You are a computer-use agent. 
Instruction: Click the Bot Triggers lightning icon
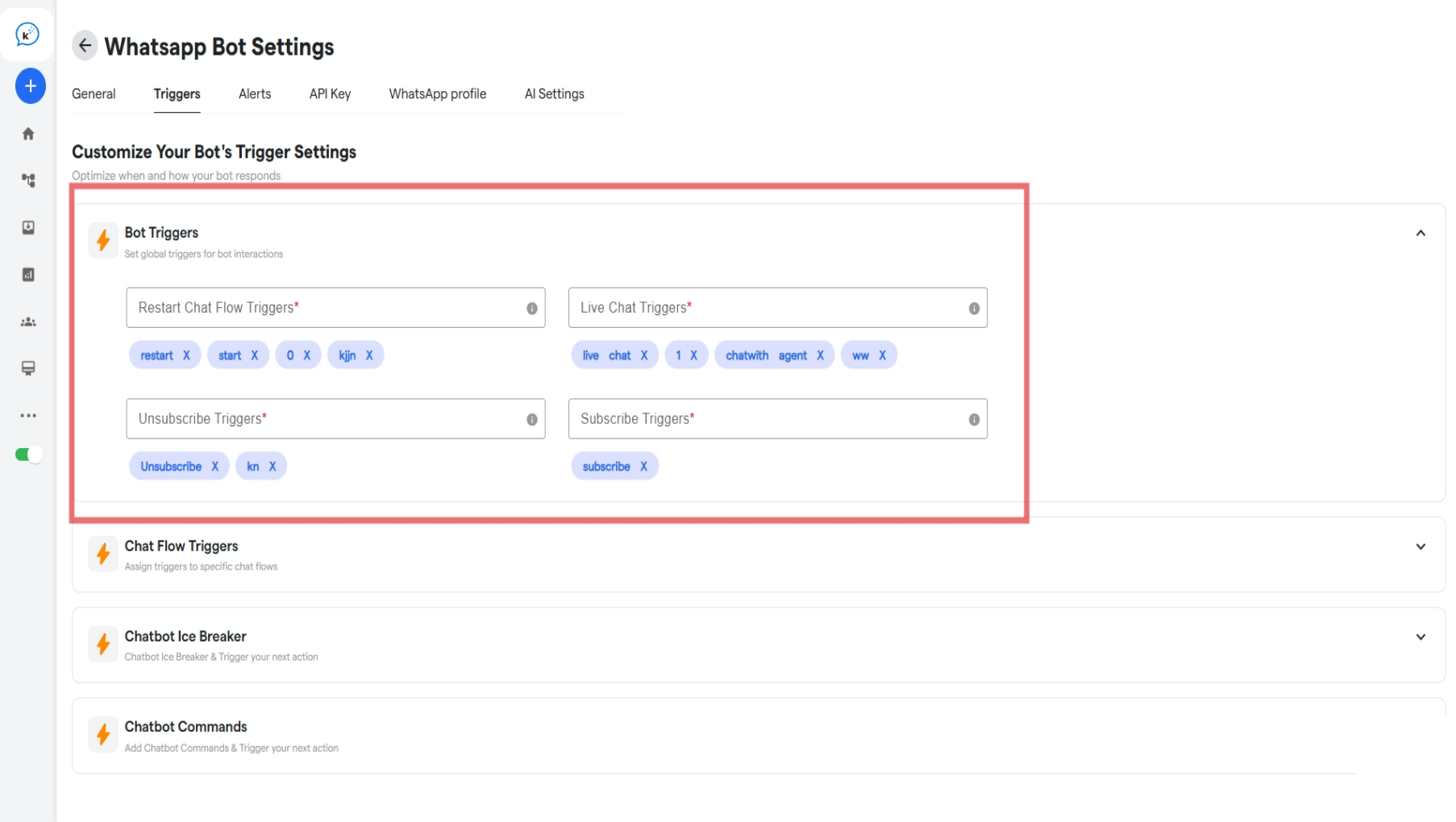(x=103, y=240)
